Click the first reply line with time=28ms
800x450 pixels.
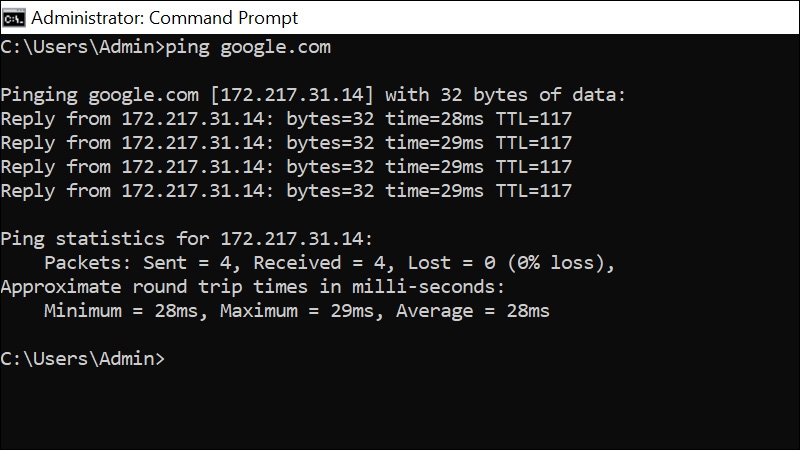click(286, 119)
